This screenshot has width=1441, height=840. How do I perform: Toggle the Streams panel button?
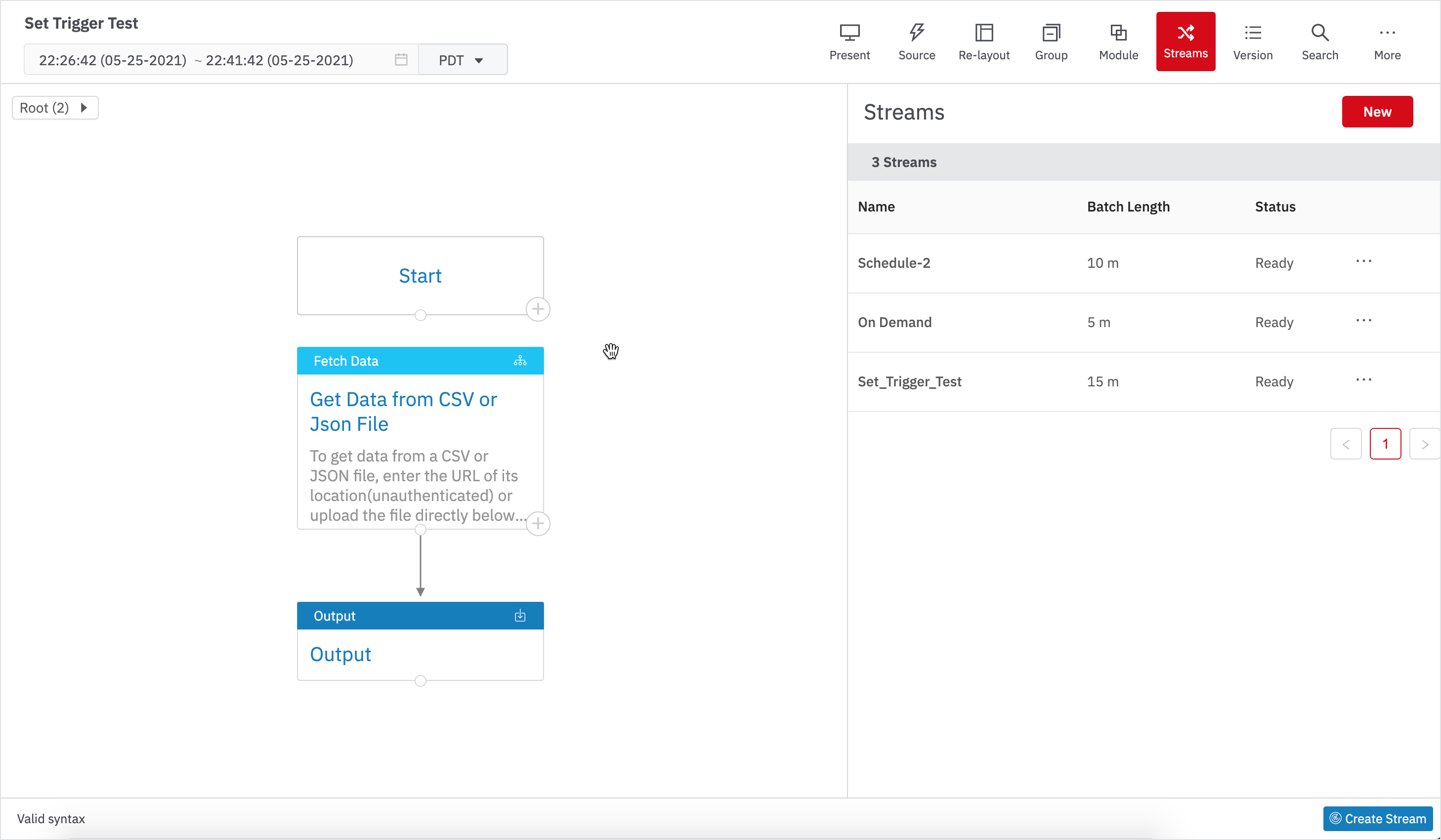[1186, 41]
